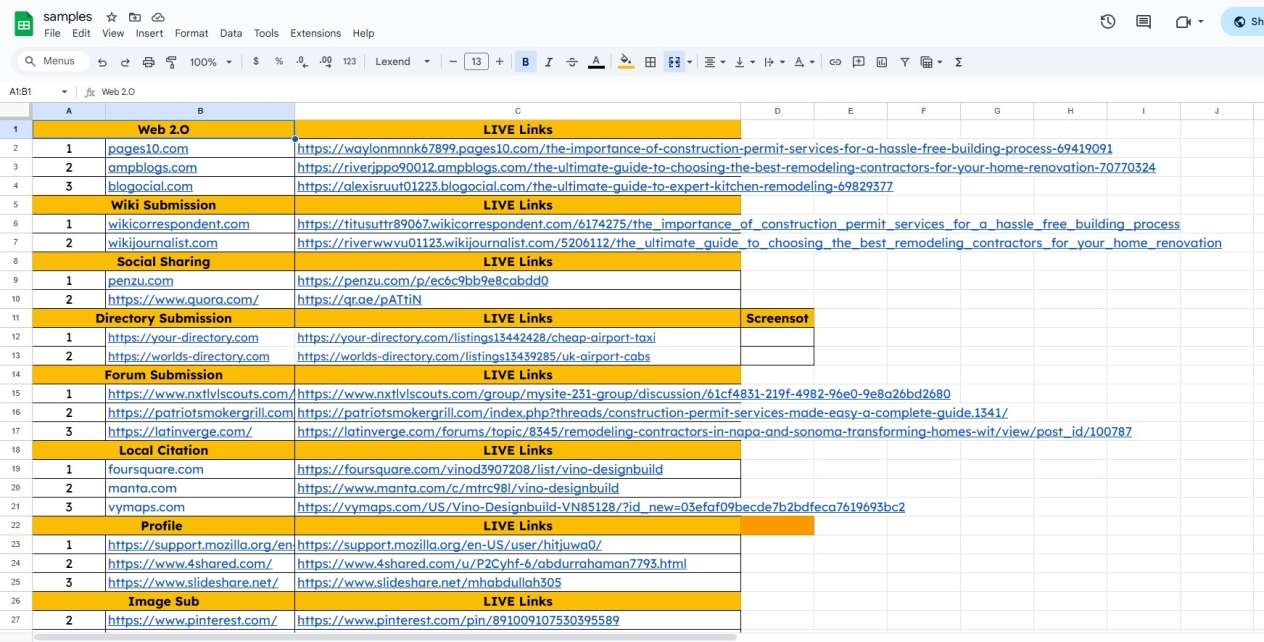Screen dimensions: 1264x642
Task: Format as percent
Action: 279,61
